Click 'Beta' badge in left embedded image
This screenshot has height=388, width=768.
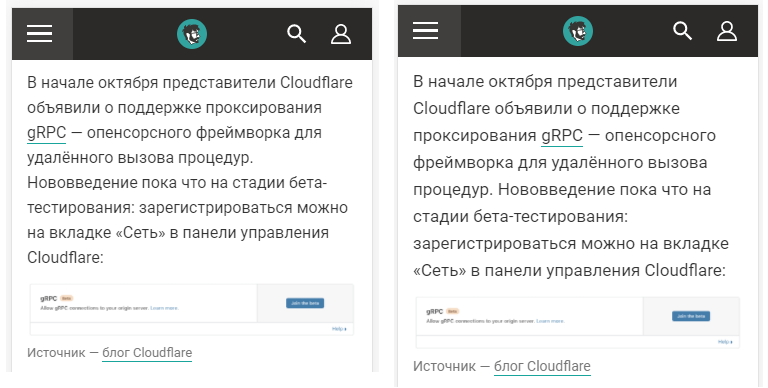pyautogui.click(x=67, y=298)
